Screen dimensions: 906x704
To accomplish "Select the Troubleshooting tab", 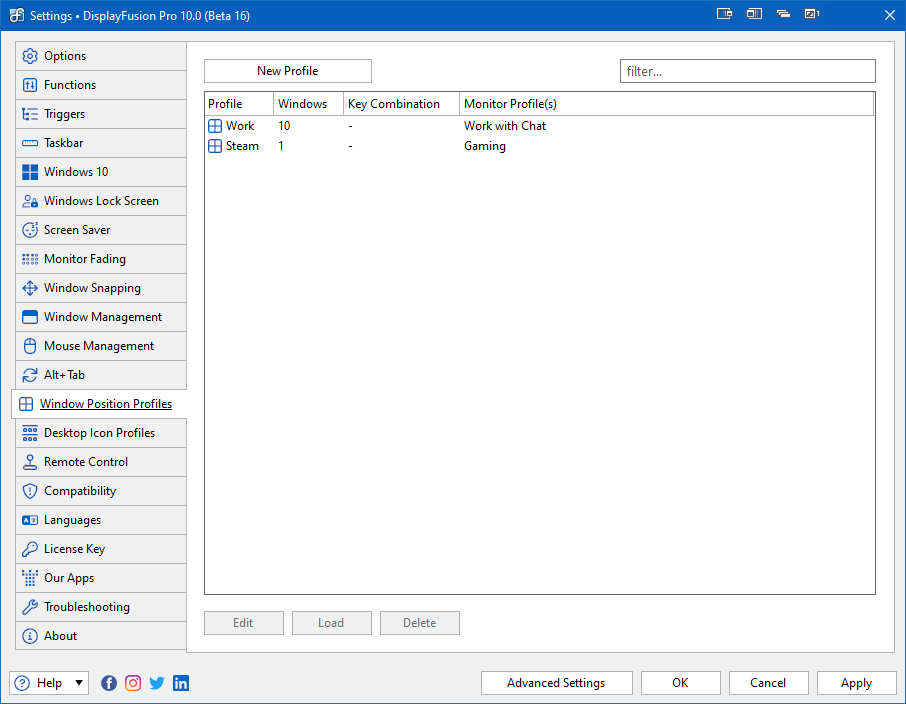I will [x=101, y=607].
